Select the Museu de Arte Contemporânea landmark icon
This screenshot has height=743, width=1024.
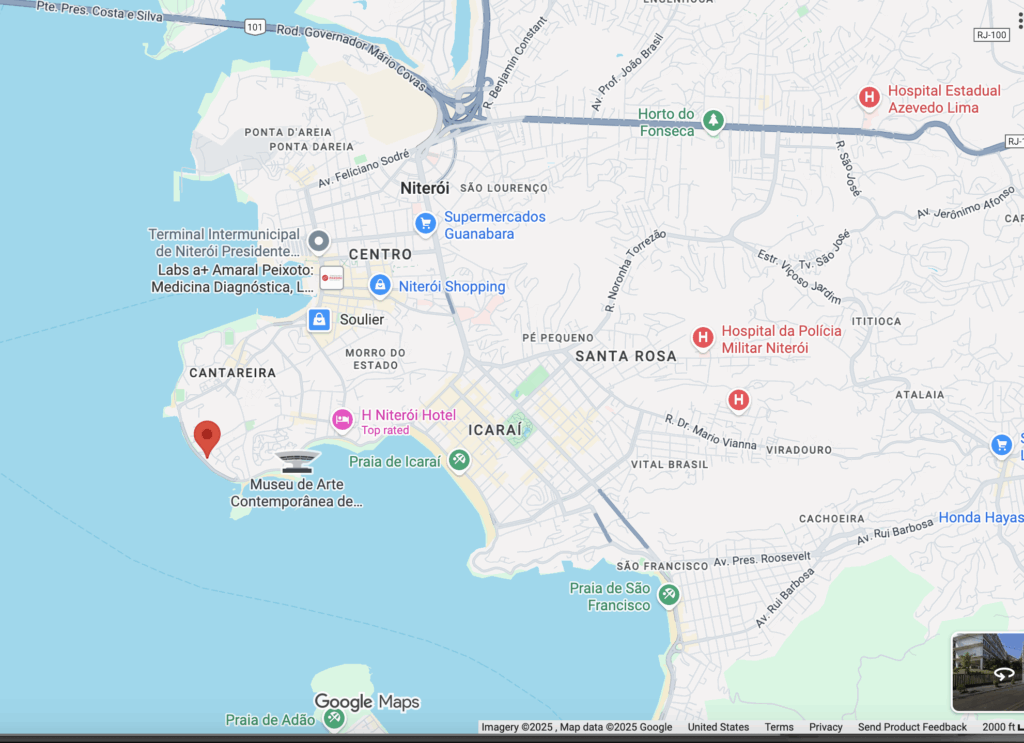point(297,461)
